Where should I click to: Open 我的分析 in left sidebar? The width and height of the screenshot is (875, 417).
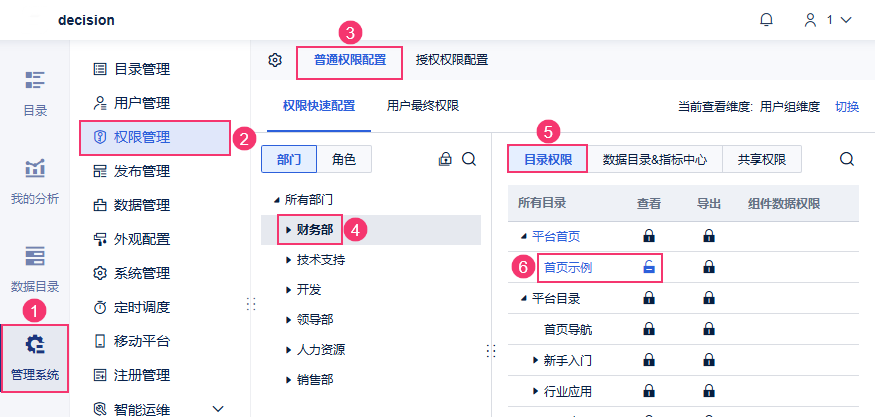[x=35, y=180]
